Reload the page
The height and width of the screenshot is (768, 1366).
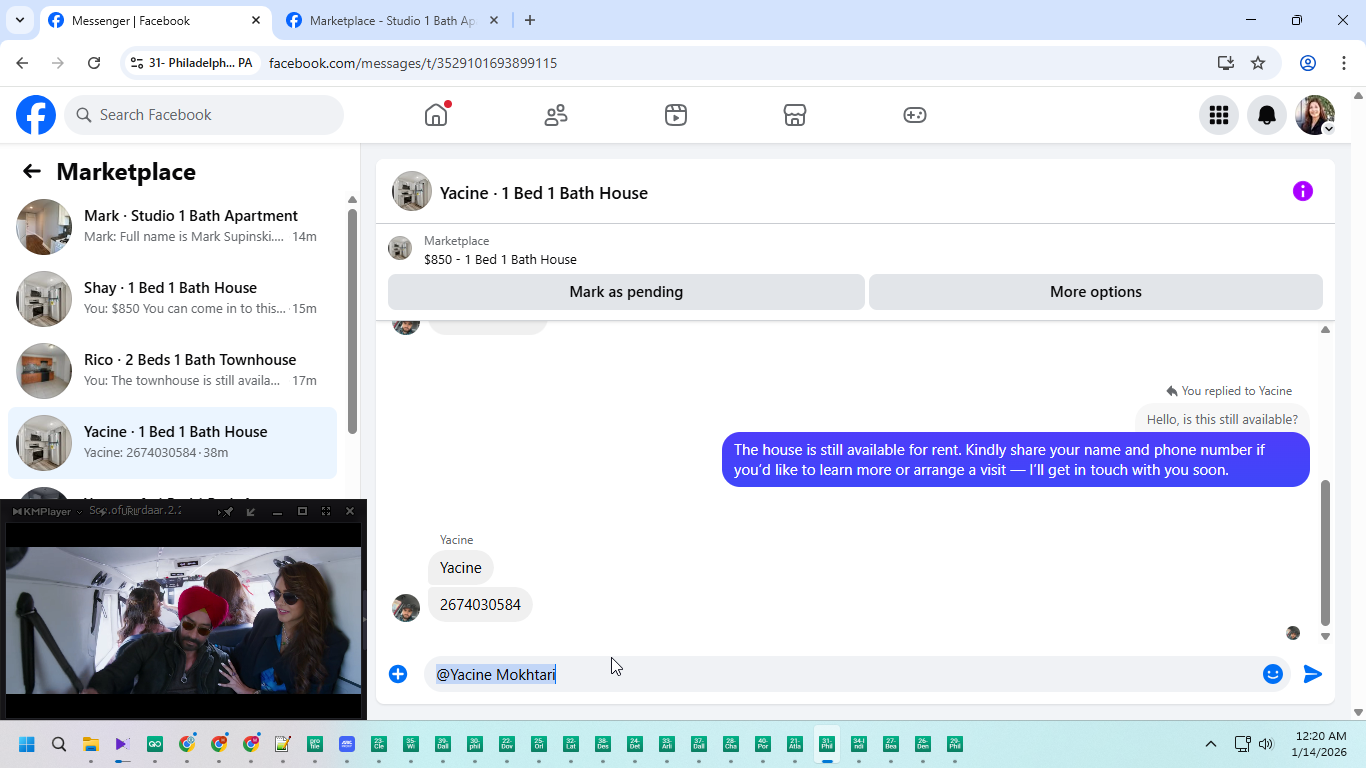(94, 63)
